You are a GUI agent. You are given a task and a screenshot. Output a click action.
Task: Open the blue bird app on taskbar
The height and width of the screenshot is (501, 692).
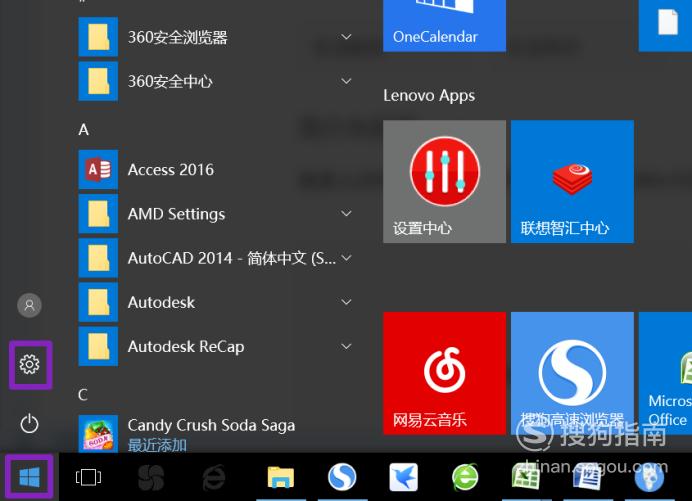403,477
